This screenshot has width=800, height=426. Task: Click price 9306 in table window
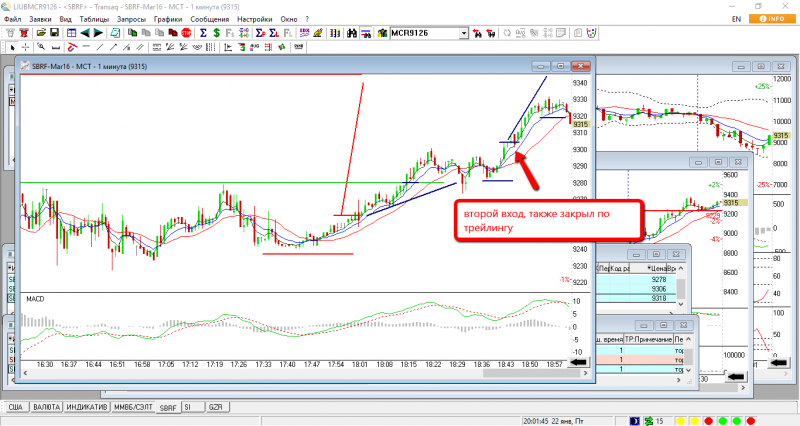click(x=658, y=289)
